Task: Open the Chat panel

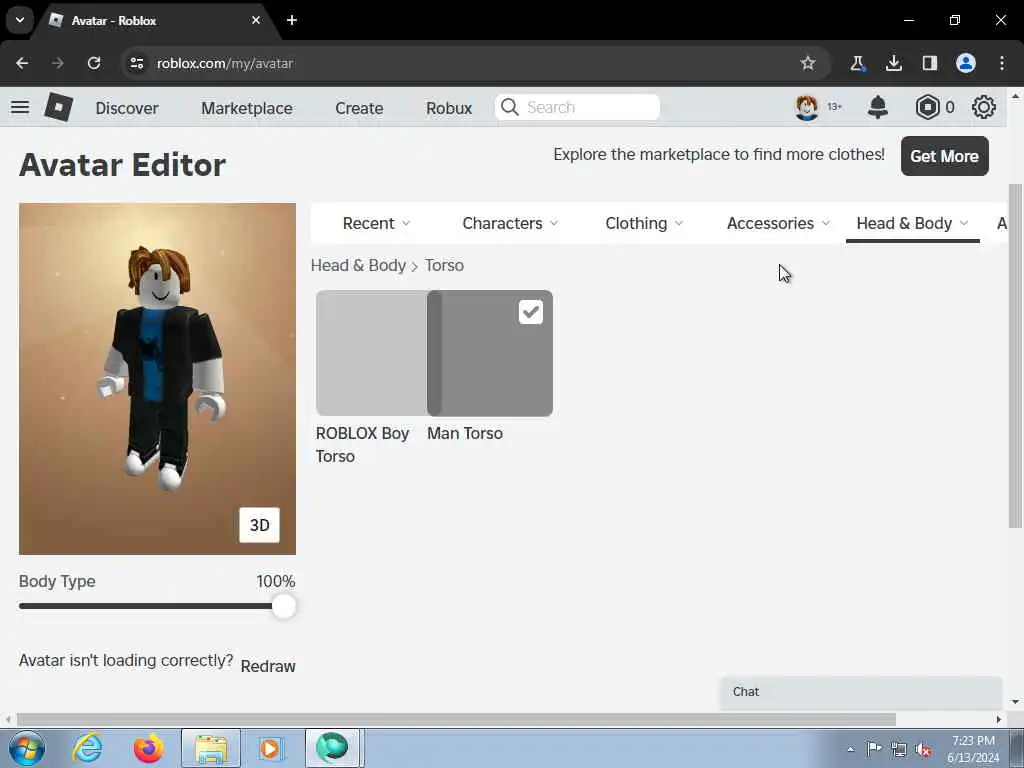Action: 861,692
